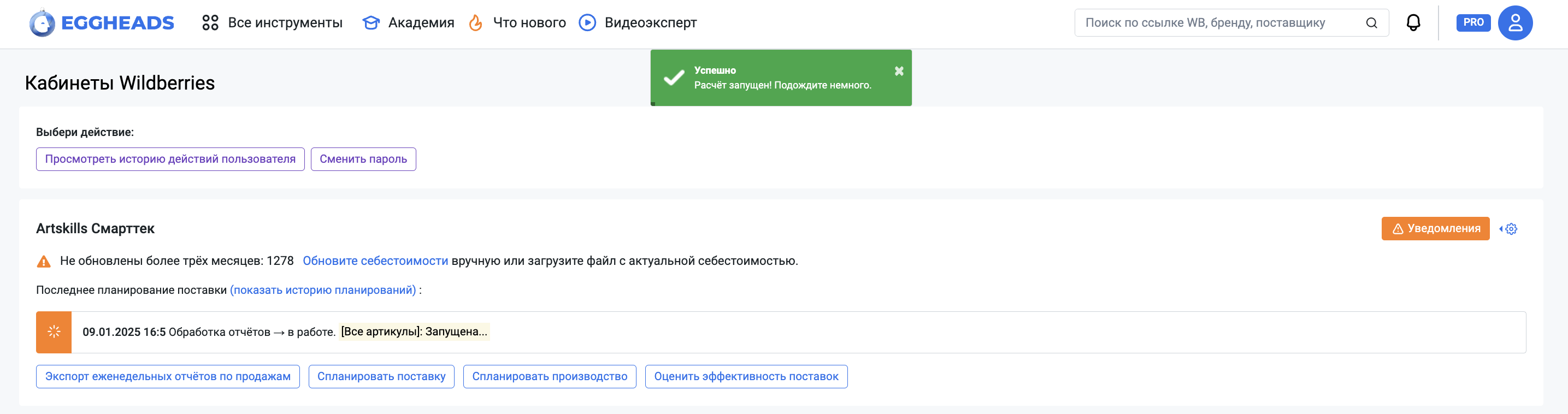The height and width of the screenshot is (414, 1568).
Task: Click the flame icon near Что нового
Action: (475, 23)
